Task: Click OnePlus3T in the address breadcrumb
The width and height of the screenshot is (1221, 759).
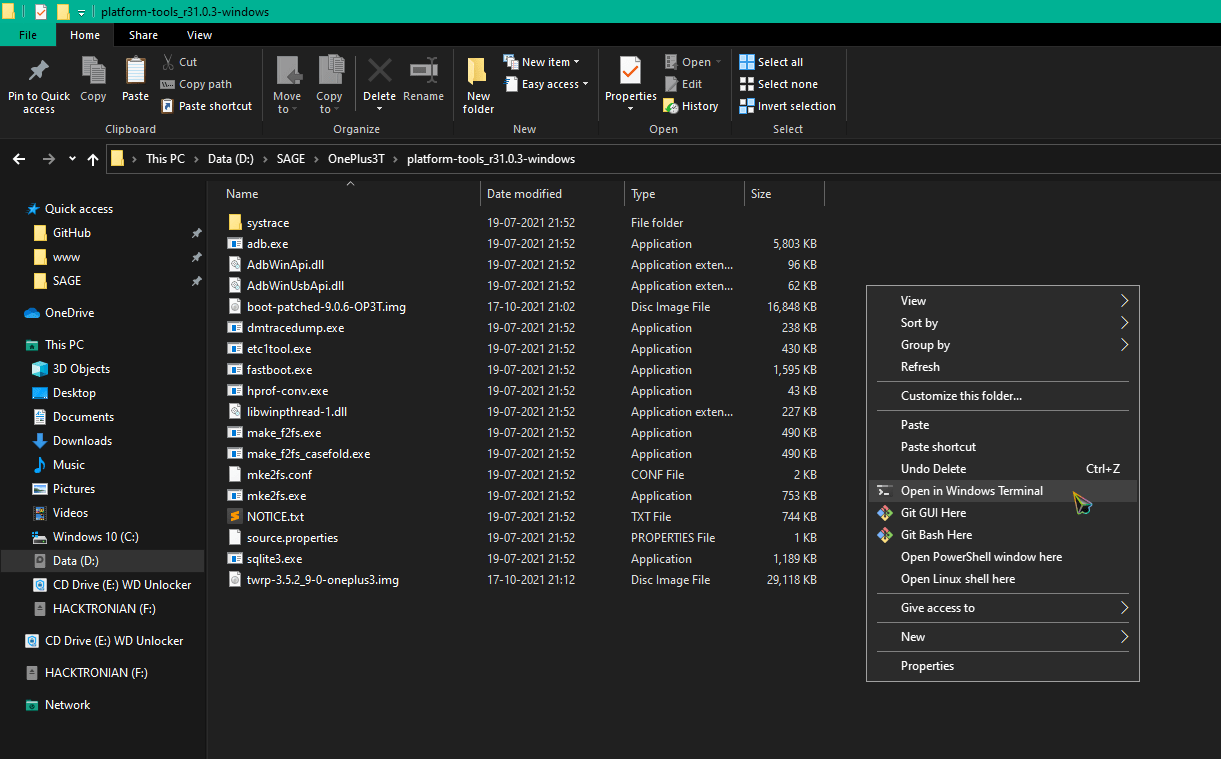Action: tap(357, 159)
